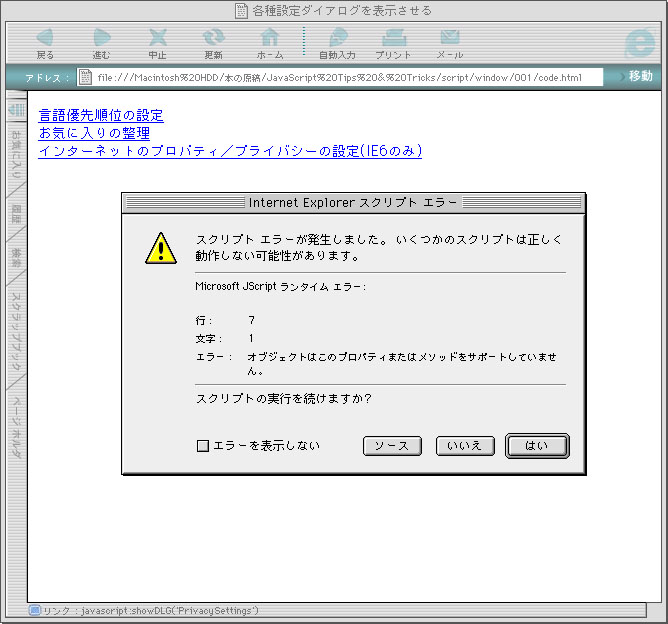Click the Explorer bar collapse arrow icon
This screenshot has height=624, width=668.
(x=17, y=110)
